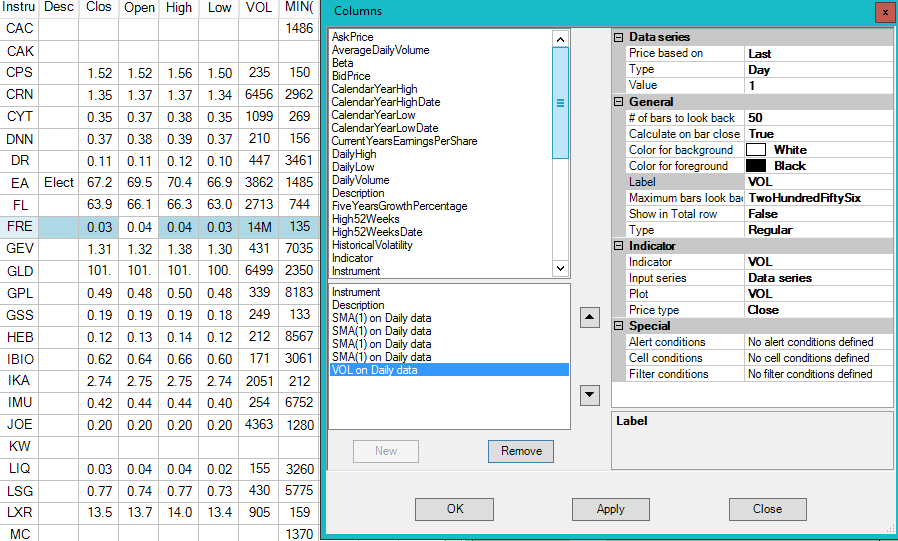Viewport: 898px width, 541px height.
Task: Collapse the General property section
Action: click(x=619, y=102)
